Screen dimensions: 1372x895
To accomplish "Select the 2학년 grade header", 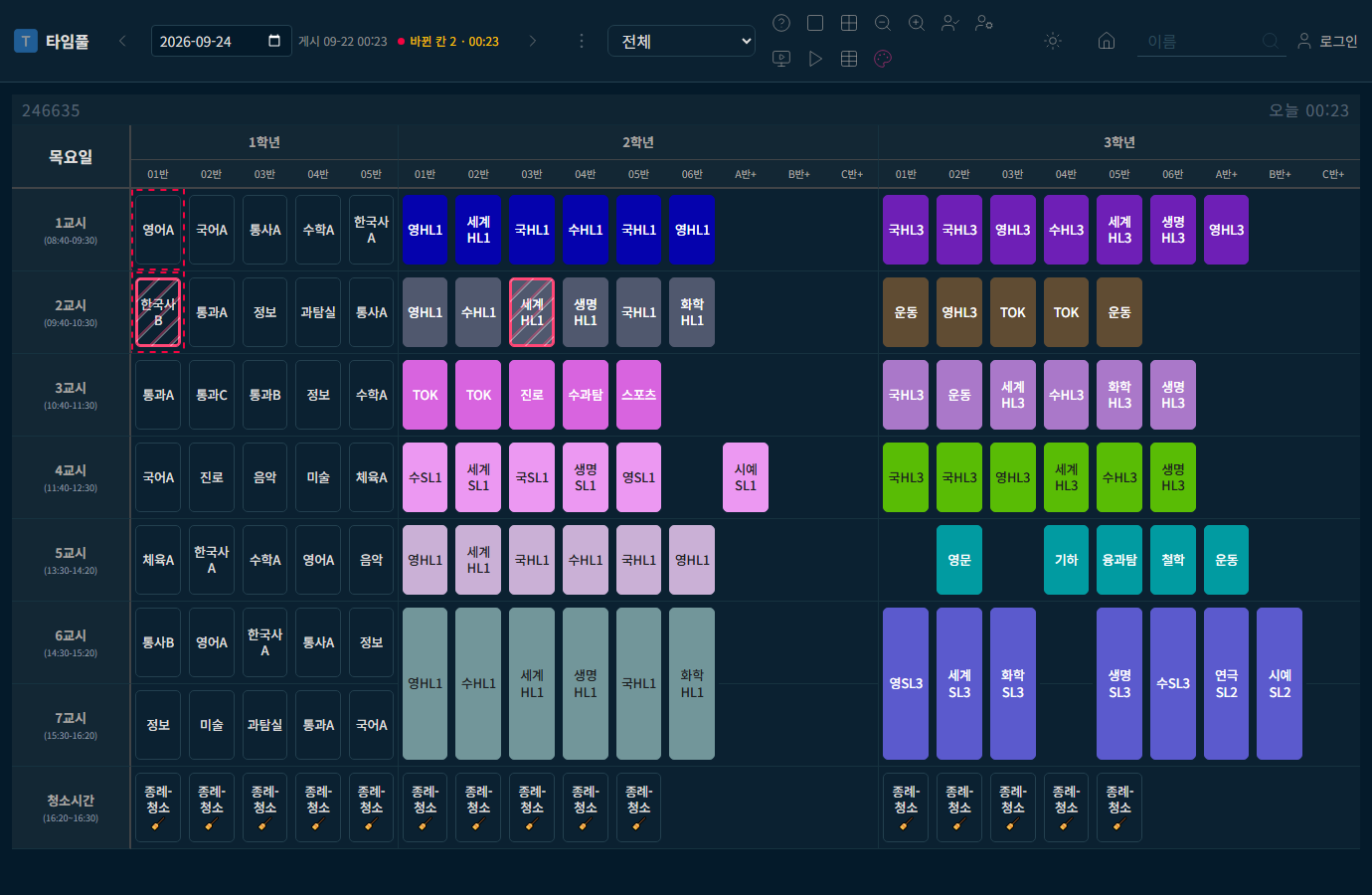I will coord(638,142).
